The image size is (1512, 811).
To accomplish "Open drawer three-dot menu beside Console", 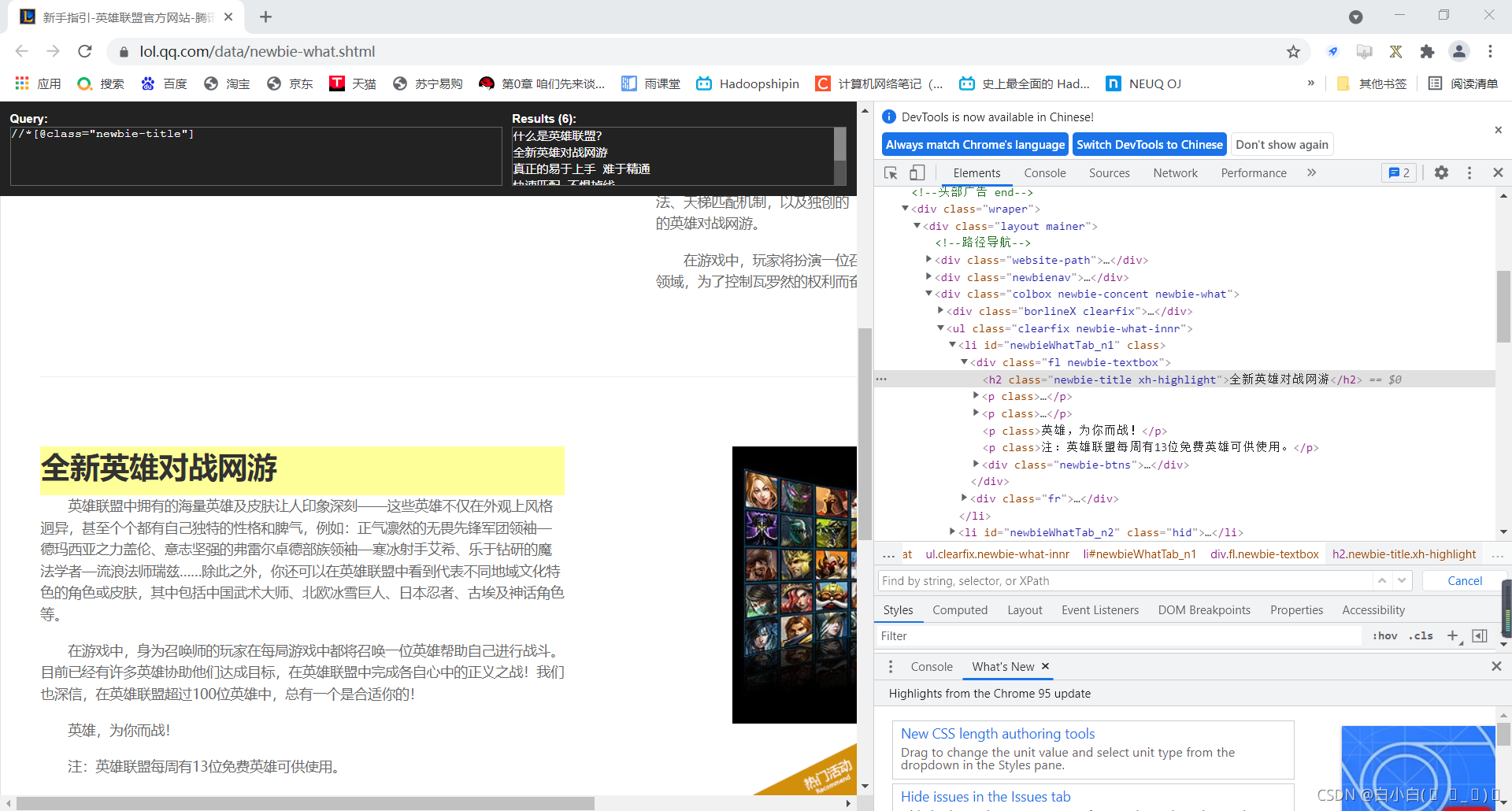I will [x=891, y=666].
